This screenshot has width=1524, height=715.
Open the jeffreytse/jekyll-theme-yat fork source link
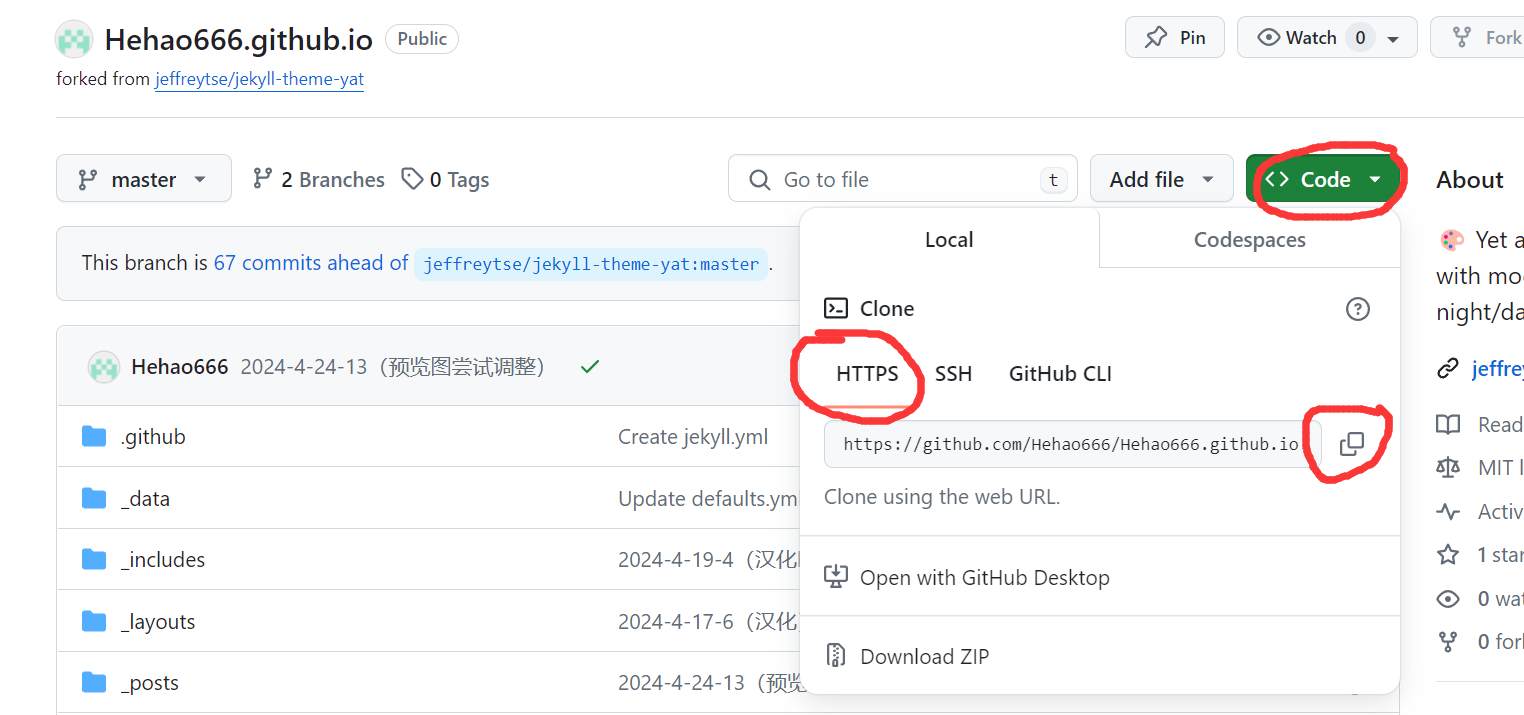(259, 79)
